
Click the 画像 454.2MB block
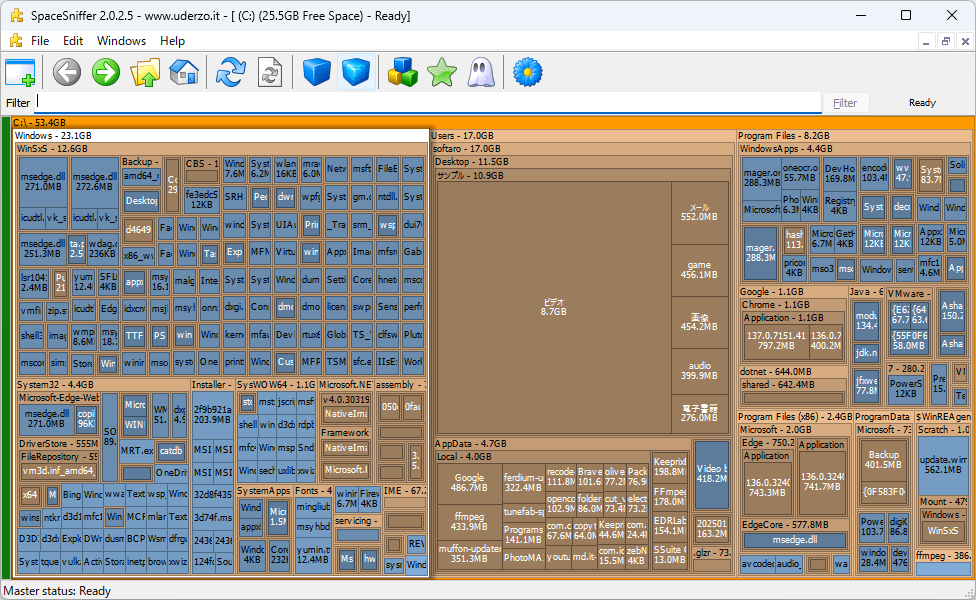[699, 322]
